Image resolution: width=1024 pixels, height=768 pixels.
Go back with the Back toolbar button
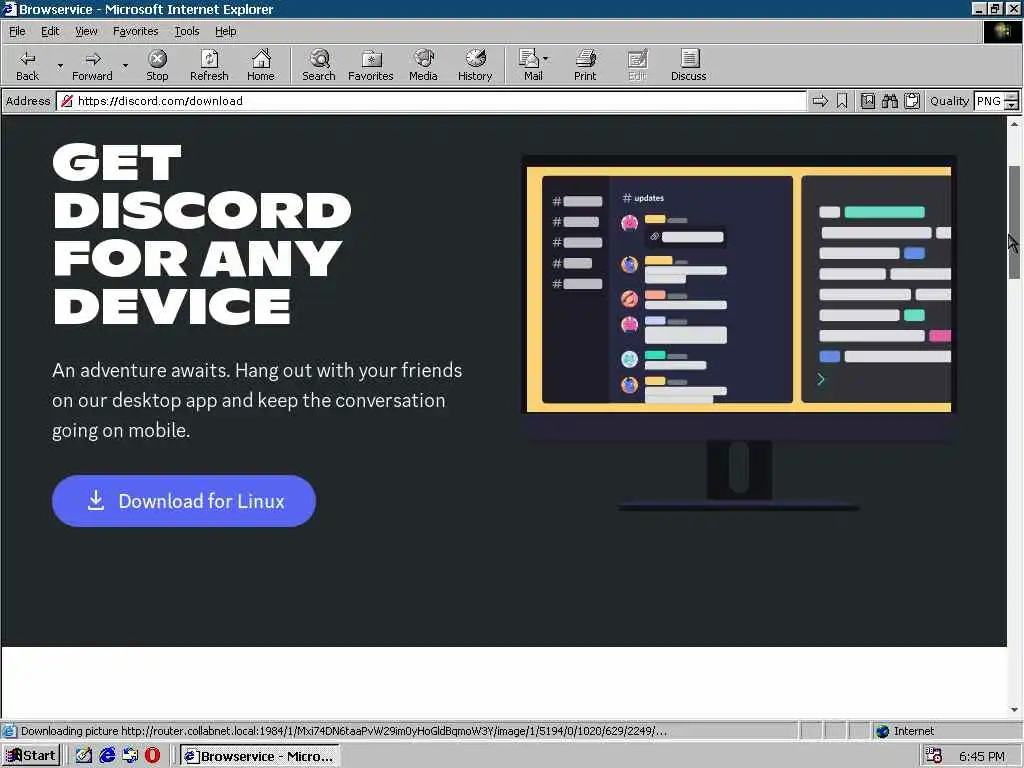click(x=27, y=65)
